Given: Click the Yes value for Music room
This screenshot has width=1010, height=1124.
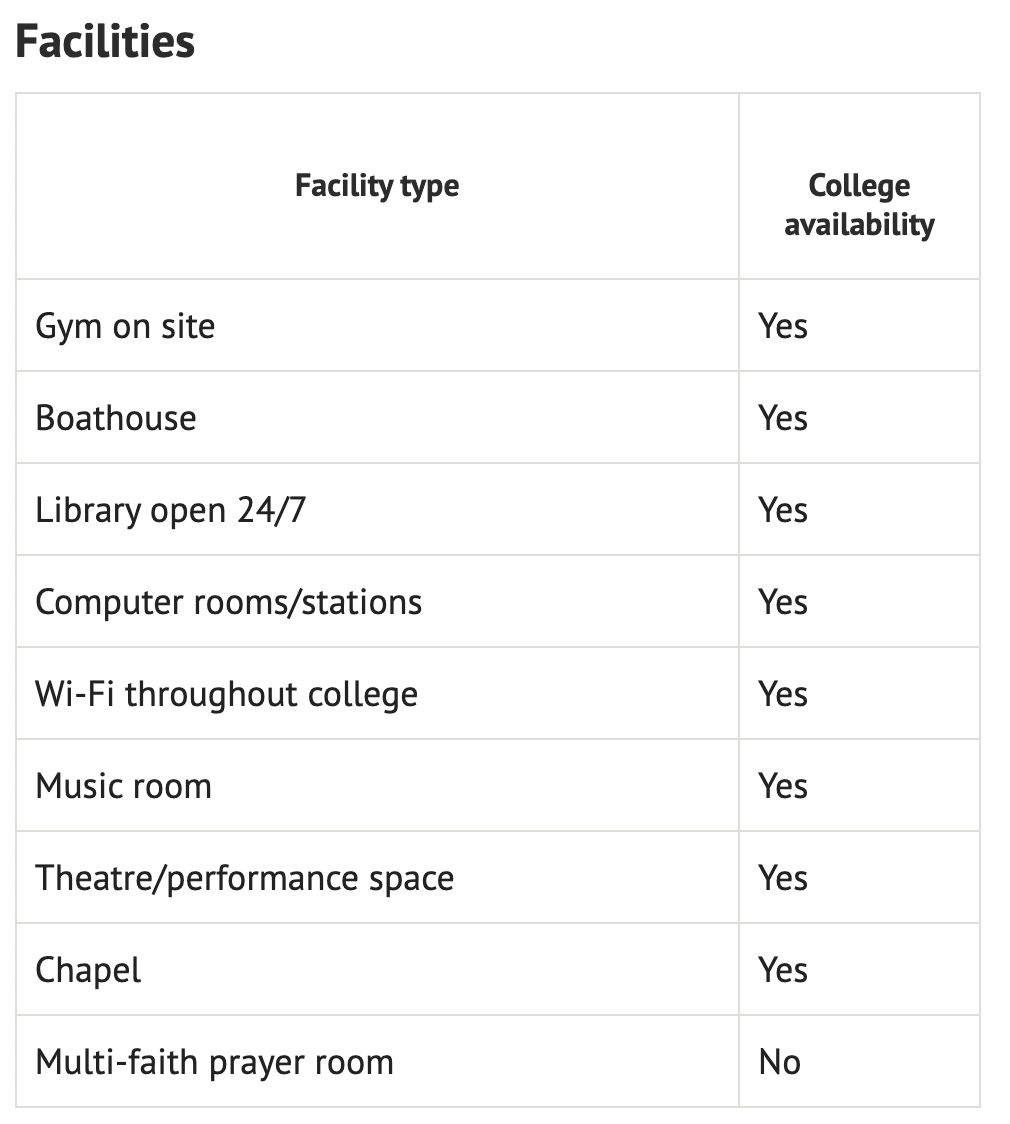Looking at the screenshot, I should coord(783,786).
